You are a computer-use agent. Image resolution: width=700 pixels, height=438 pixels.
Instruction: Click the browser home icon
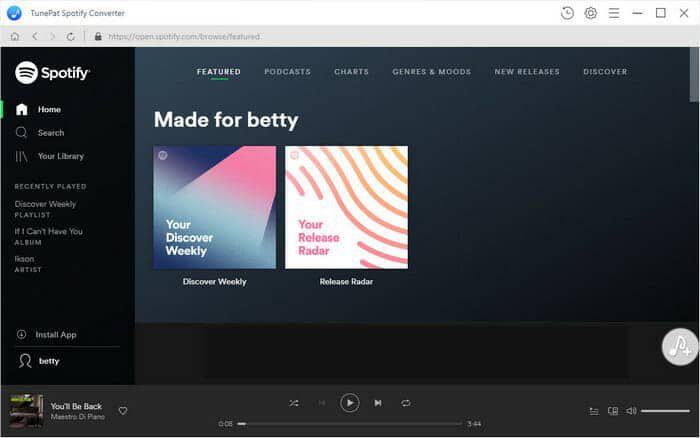[15, 37]
